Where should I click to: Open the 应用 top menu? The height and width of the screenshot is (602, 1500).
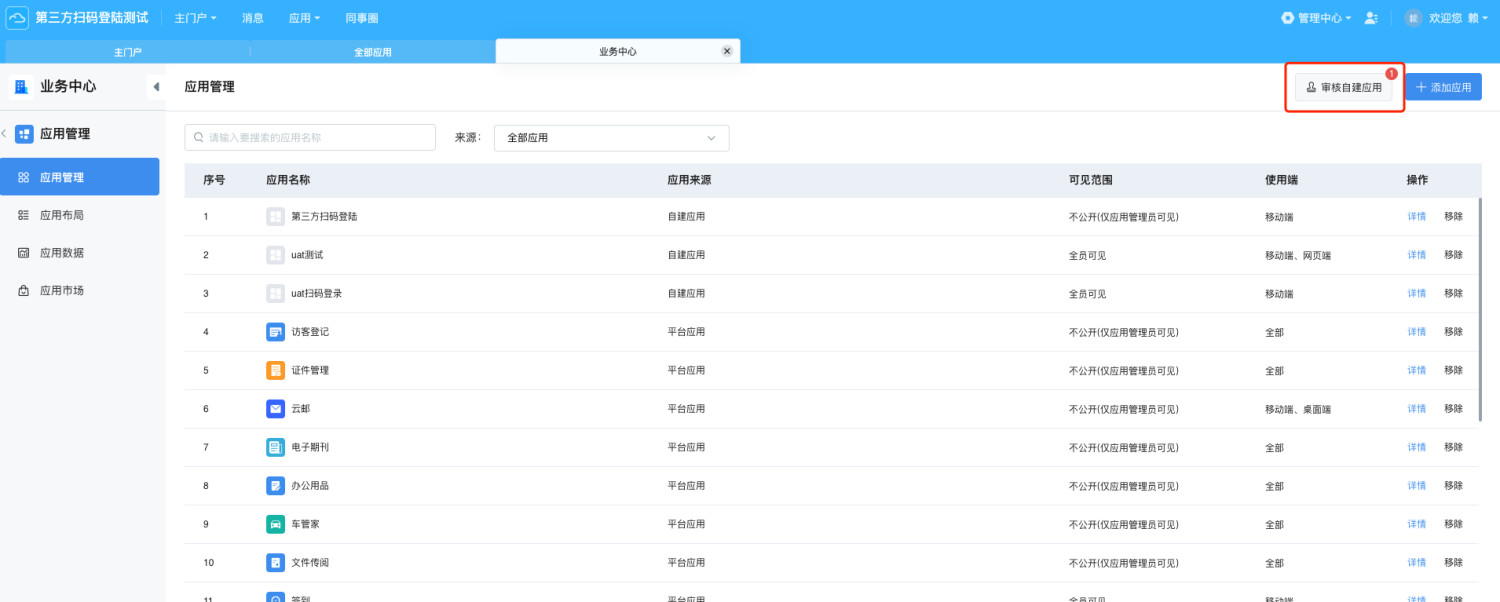tap(304, 18)
